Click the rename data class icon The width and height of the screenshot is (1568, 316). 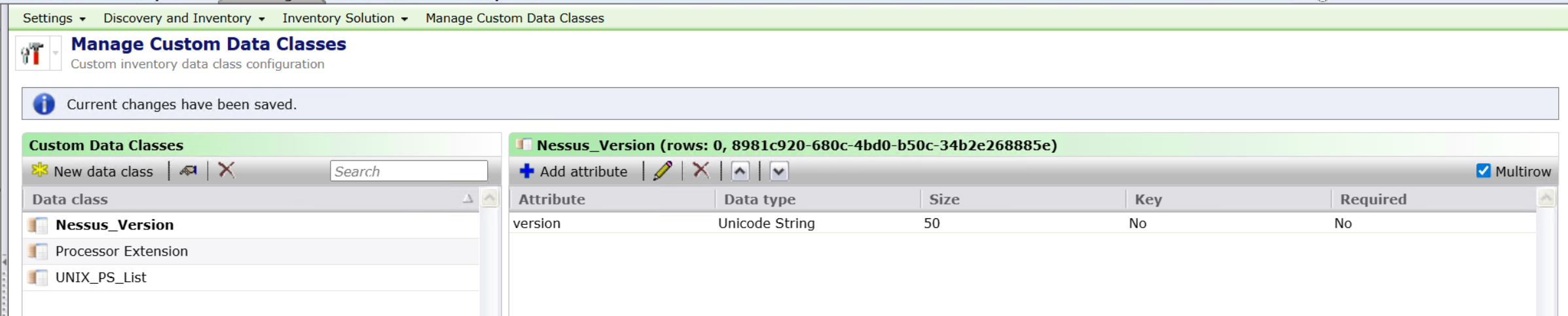[x=189, y=170]
